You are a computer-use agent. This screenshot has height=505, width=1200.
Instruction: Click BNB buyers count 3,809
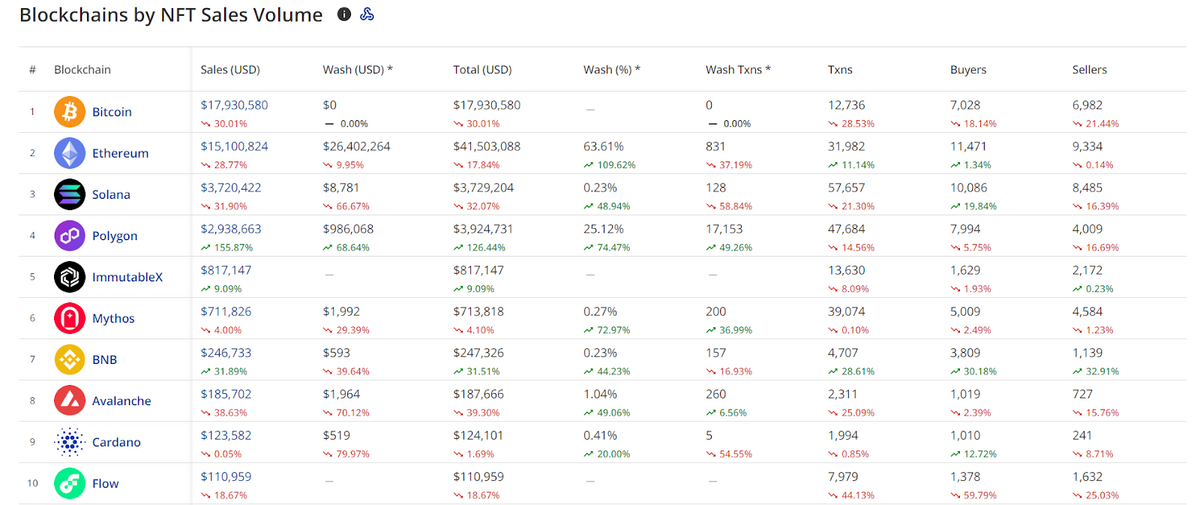(x=966, y=352)
